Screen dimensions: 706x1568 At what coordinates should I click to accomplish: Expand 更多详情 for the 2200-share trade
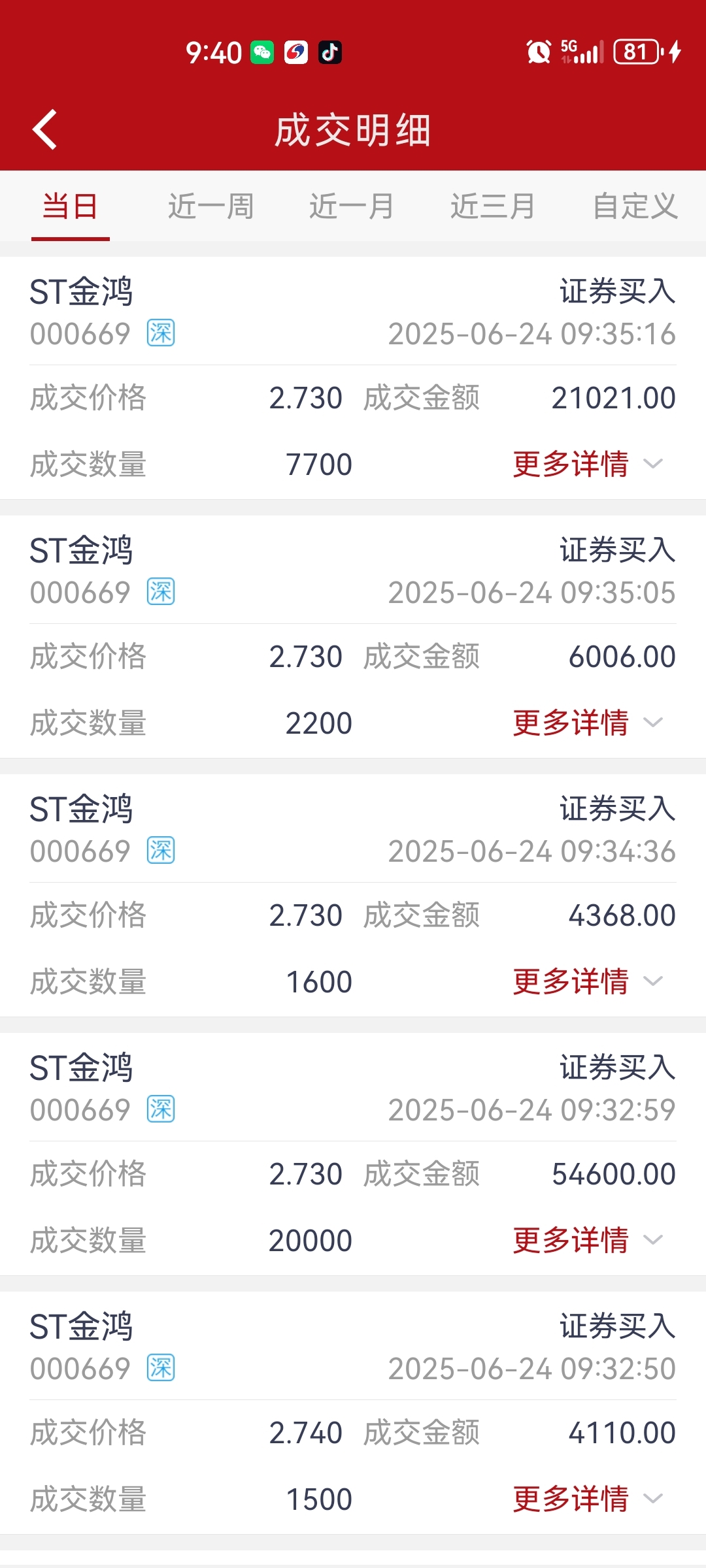588,723
